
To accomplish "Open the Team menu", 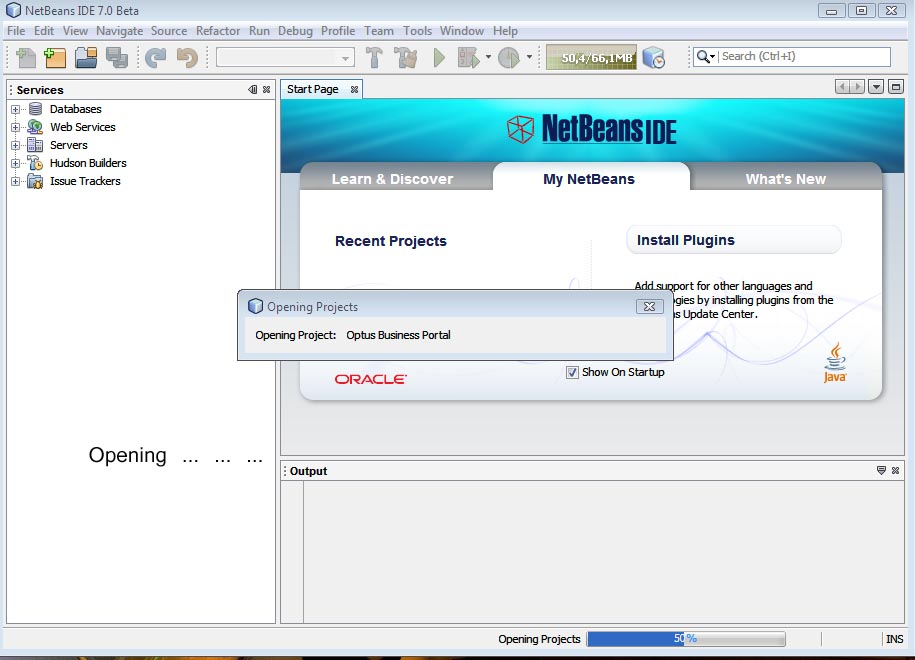I will (x=379, y=31).
